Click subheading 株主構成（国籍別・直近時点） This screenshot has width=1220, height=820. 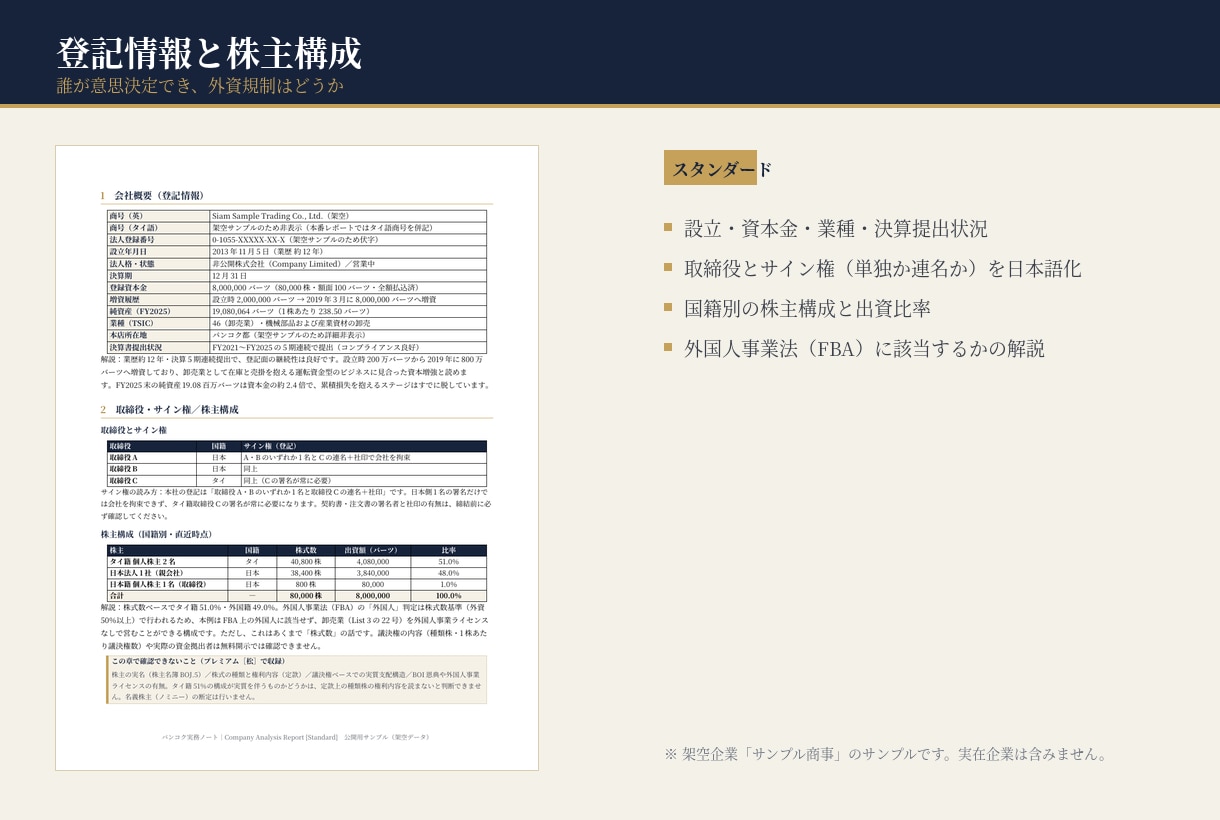click(156, 534)
